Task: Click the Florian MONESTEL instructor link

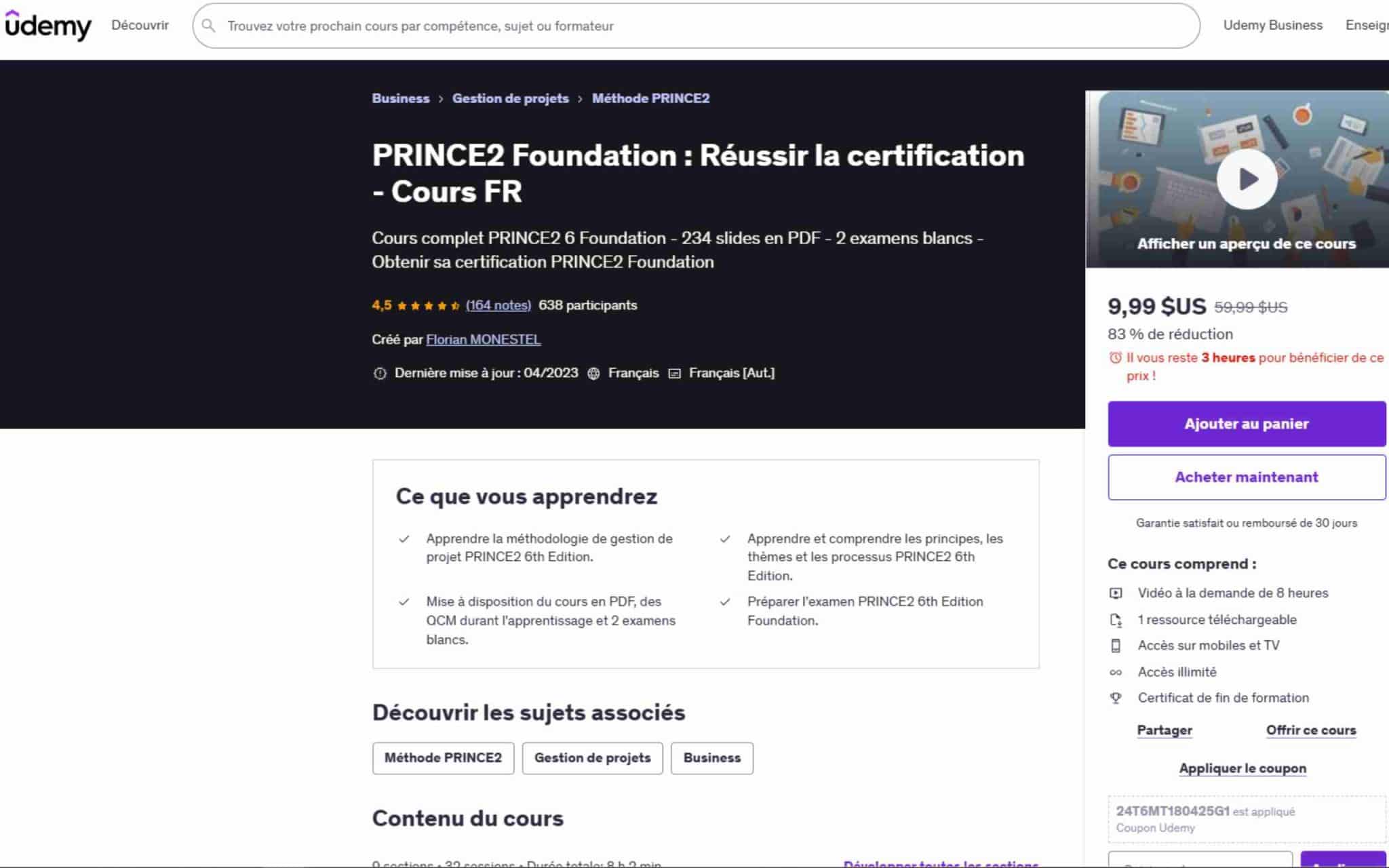Action: 484,339
